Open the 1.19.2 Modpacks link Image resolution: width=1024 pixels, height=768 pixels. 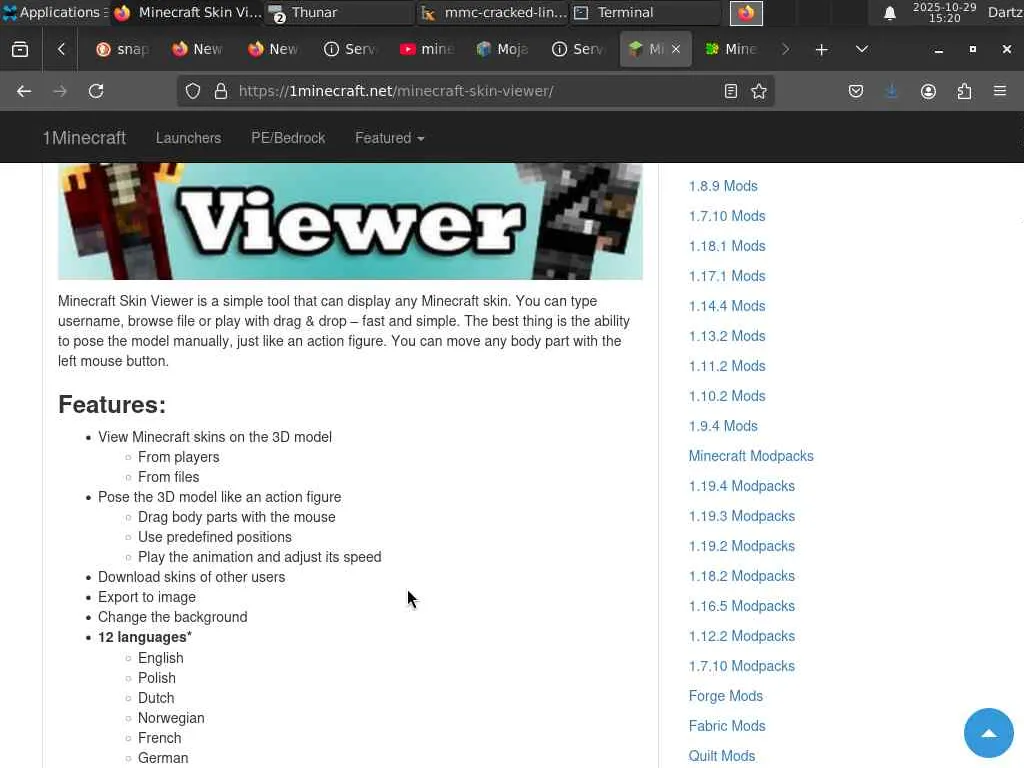742,547
